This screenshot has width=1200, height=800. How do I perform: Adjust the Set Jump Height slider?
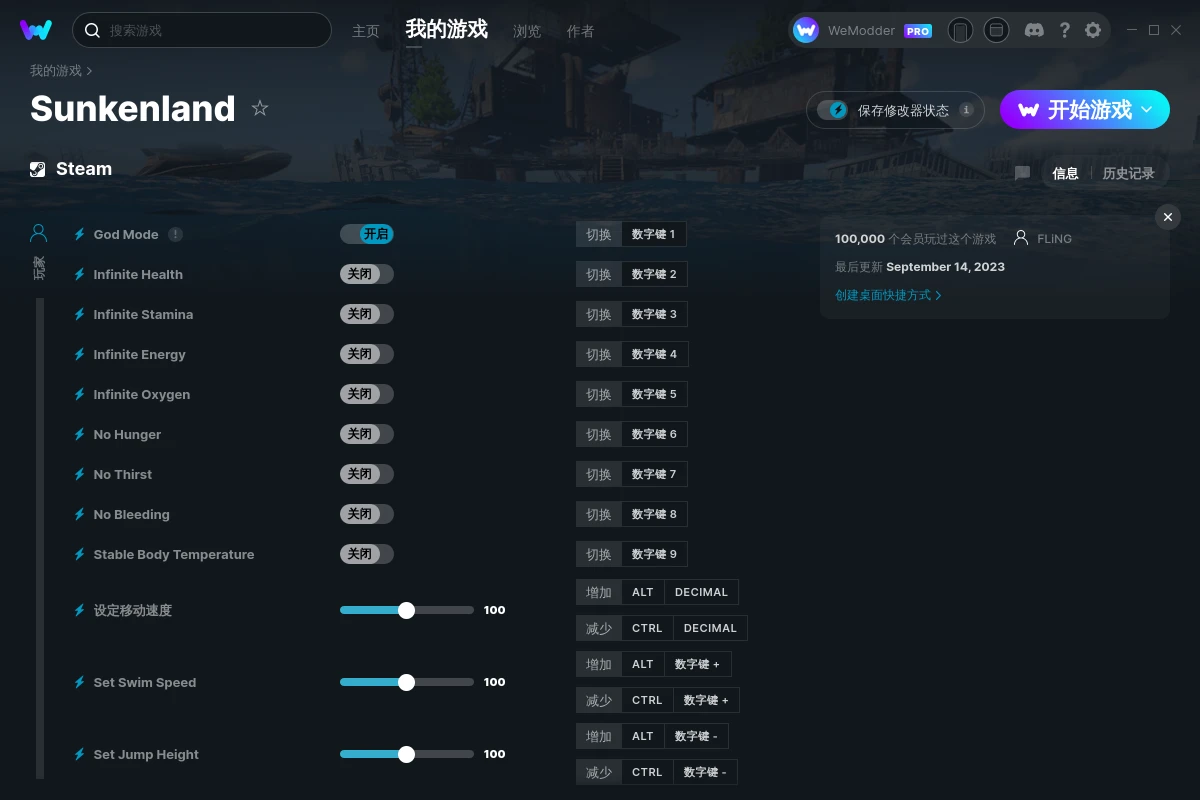click(x=407, y=754)
